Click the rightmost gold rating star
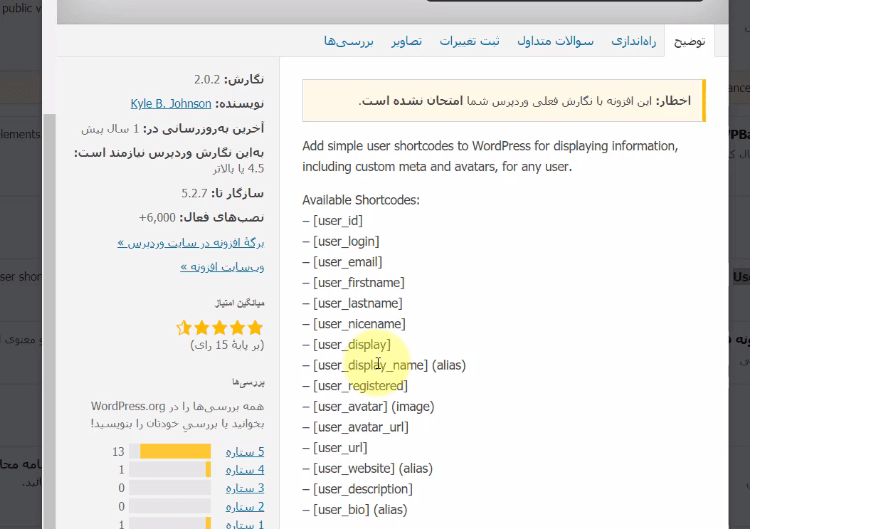Image resolution: width=870 pixels, height=529 pixels. (x=255, y=328)
